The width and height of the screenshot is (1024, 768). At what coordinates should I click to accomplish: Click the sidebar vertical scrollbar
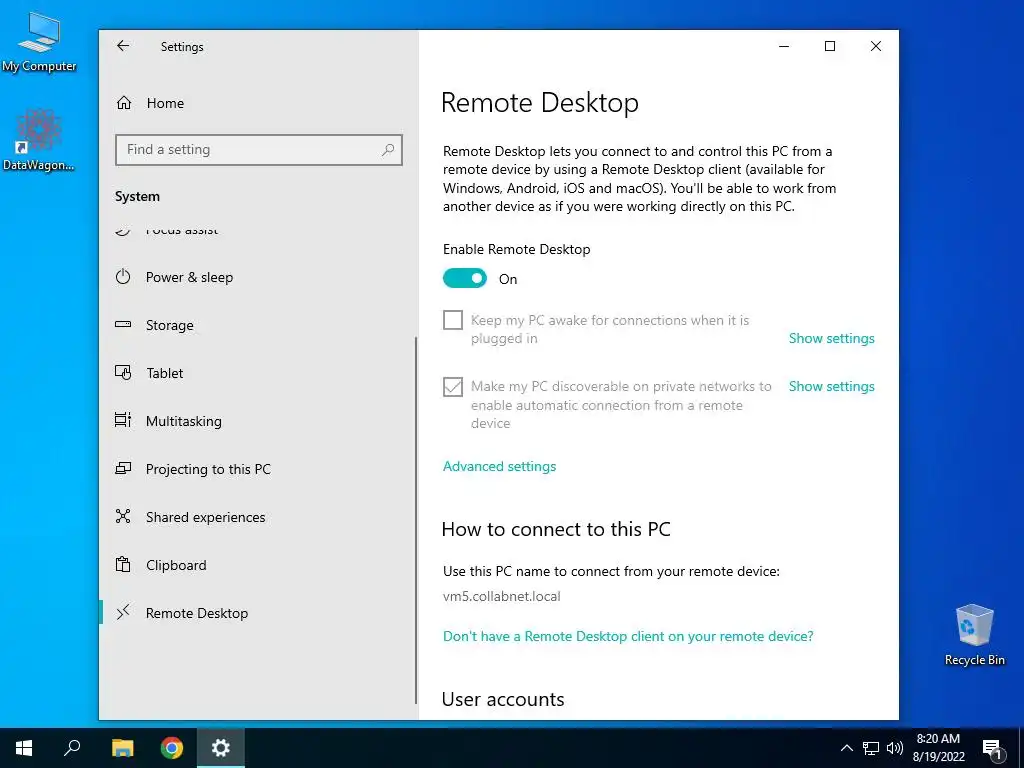[415, 520]
